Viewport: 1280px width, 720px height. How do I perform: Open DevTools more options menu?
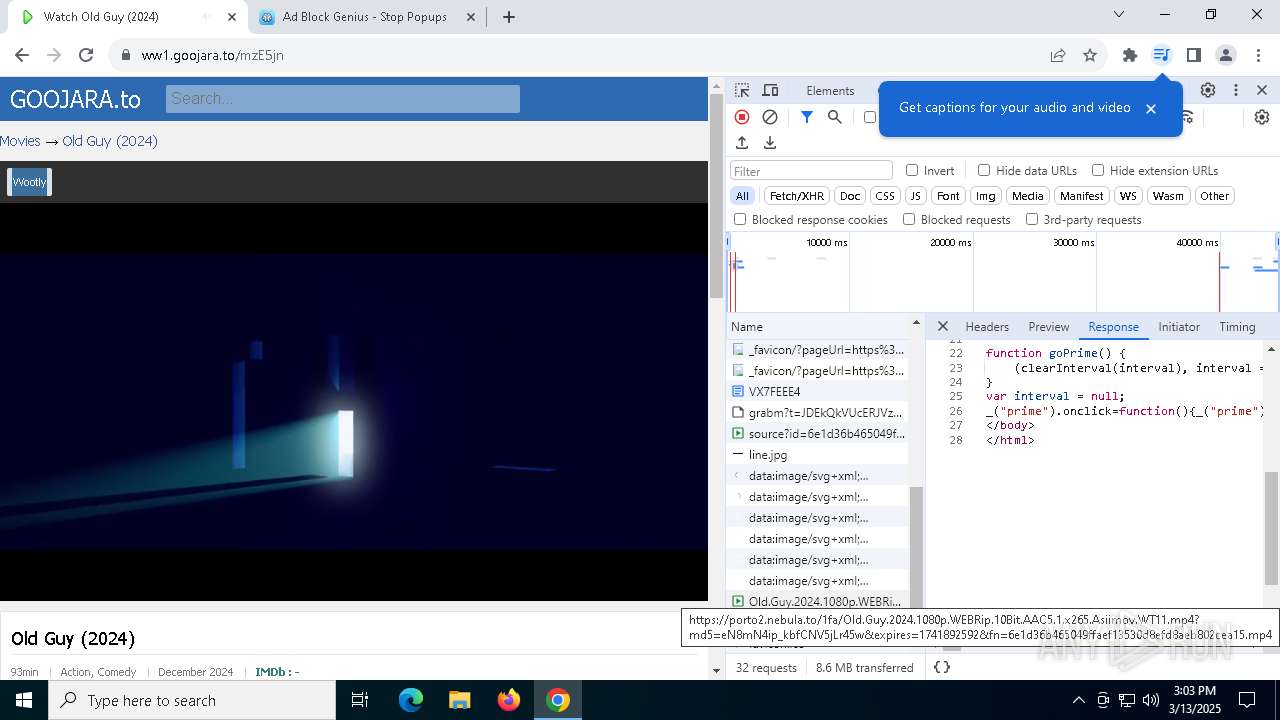1236,90
